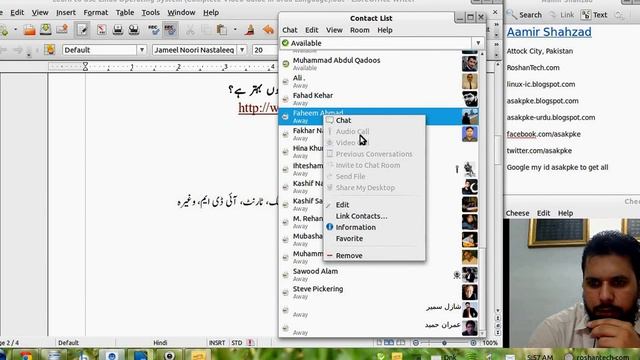The image size is (640, 360).
Task: Open the Default paragraph style dropdown
Action: pyautogui.click(x=142, y=50)
